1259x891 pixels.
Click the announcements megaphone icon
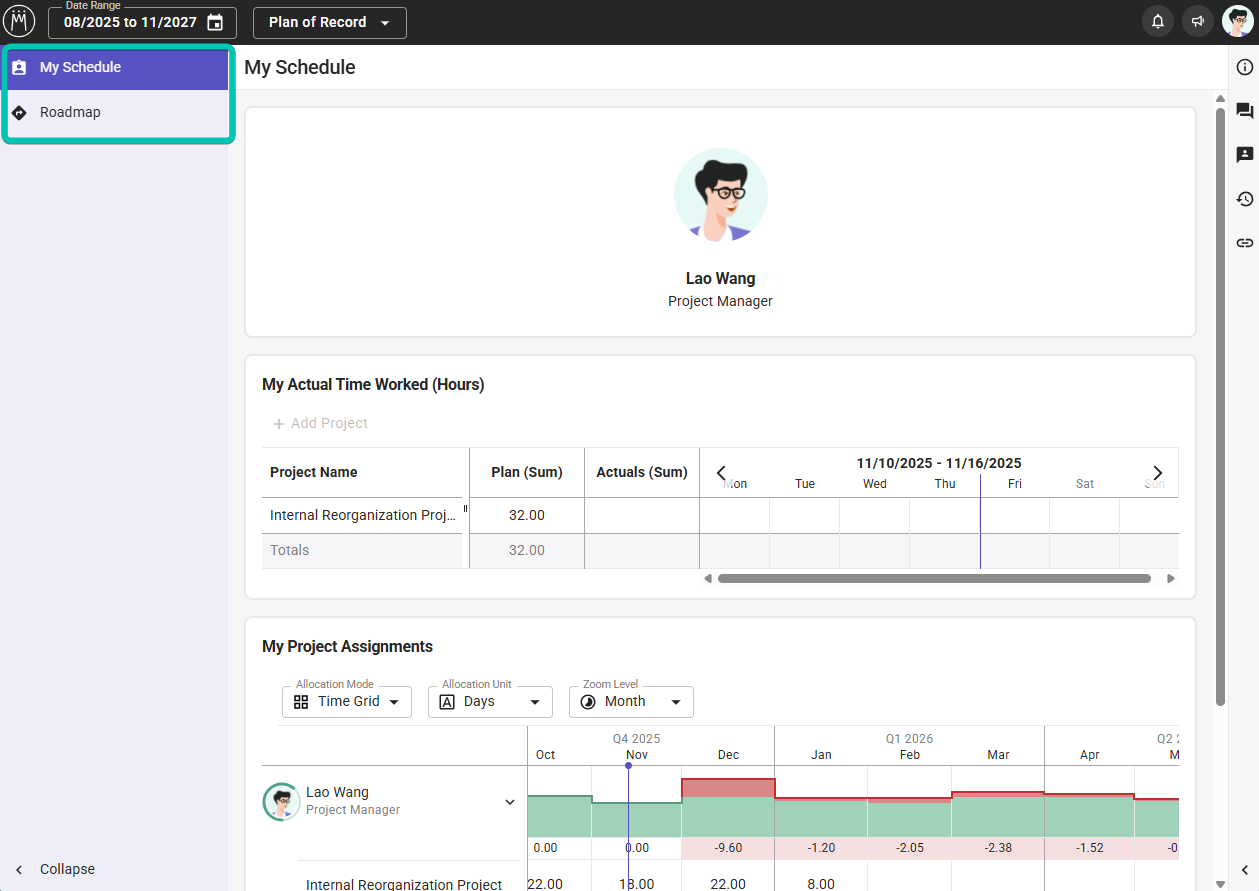pyautogui.click(x=1197, y=22)
